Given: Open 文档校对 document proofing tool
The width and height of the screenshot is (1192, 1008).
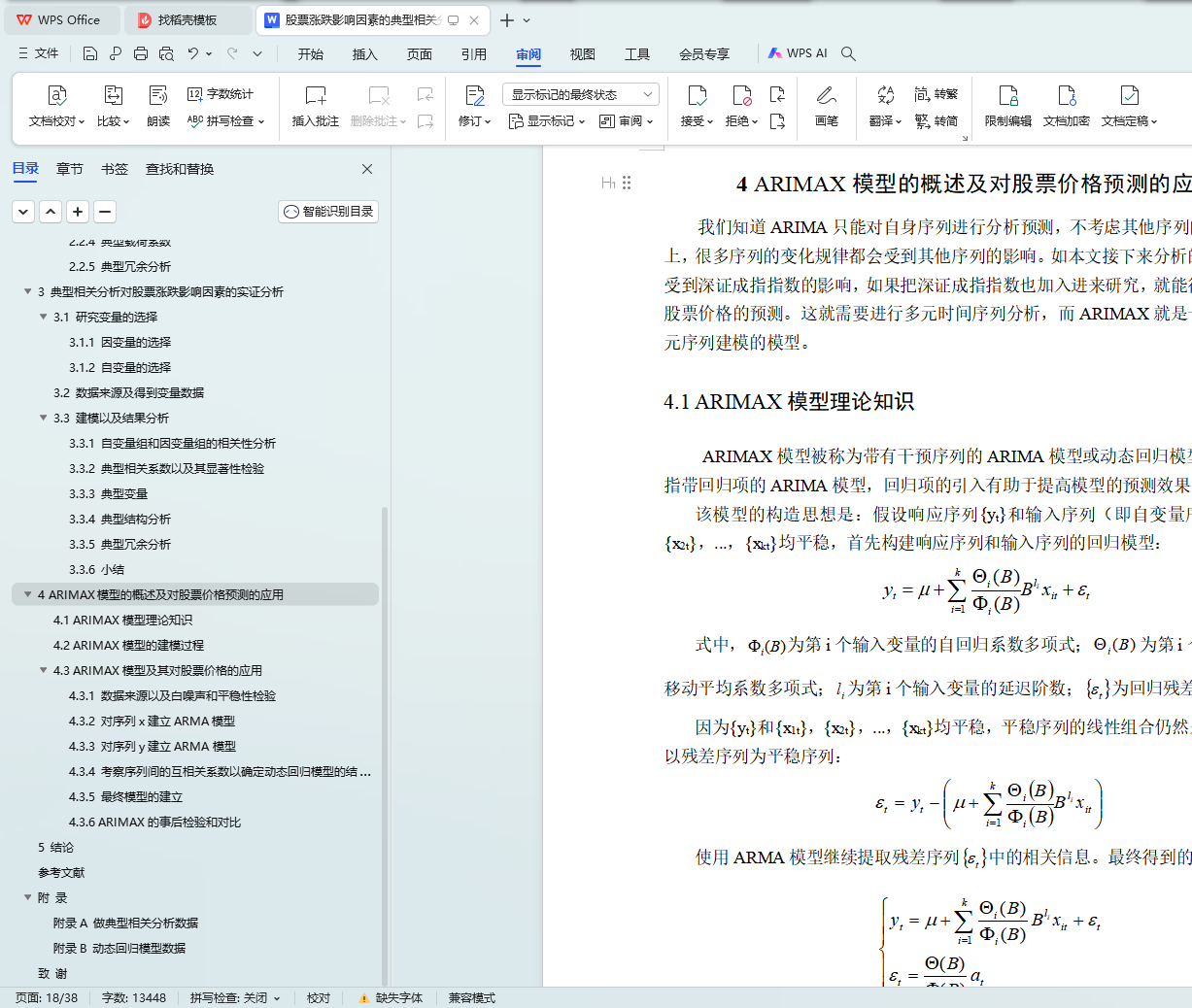Looking at the screenshot, I should [56, 106].
